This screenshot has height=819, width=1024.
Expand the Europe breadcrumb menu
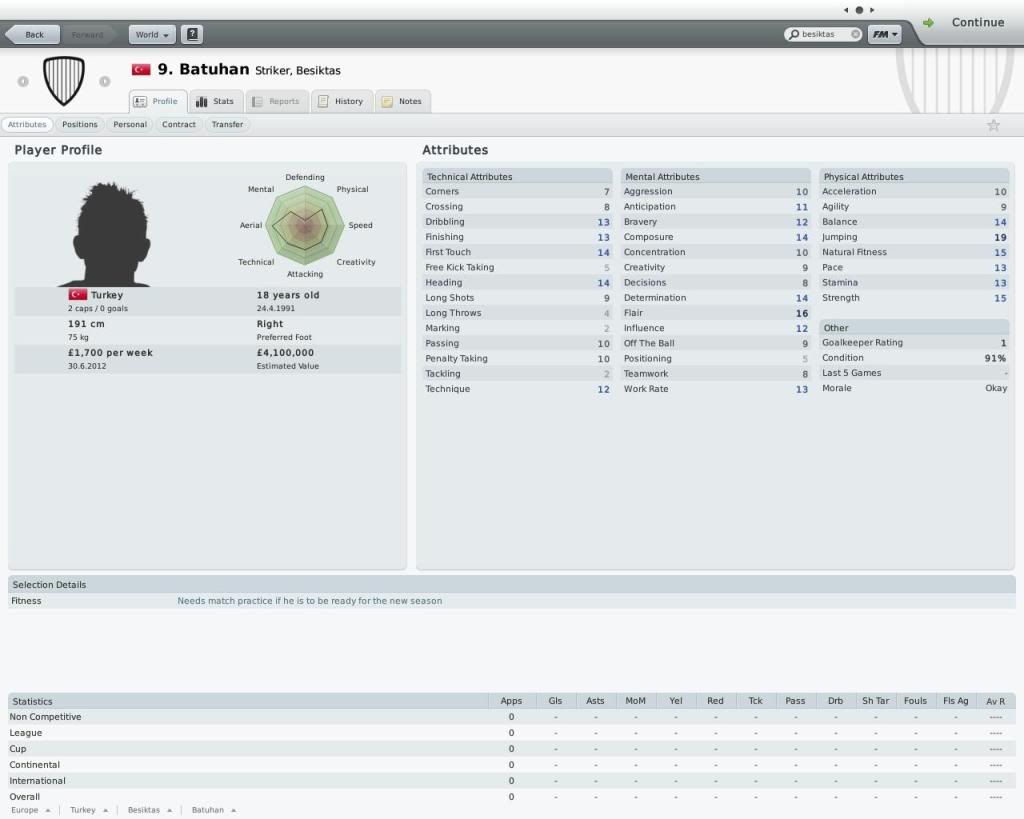click(x=31, y=810)
